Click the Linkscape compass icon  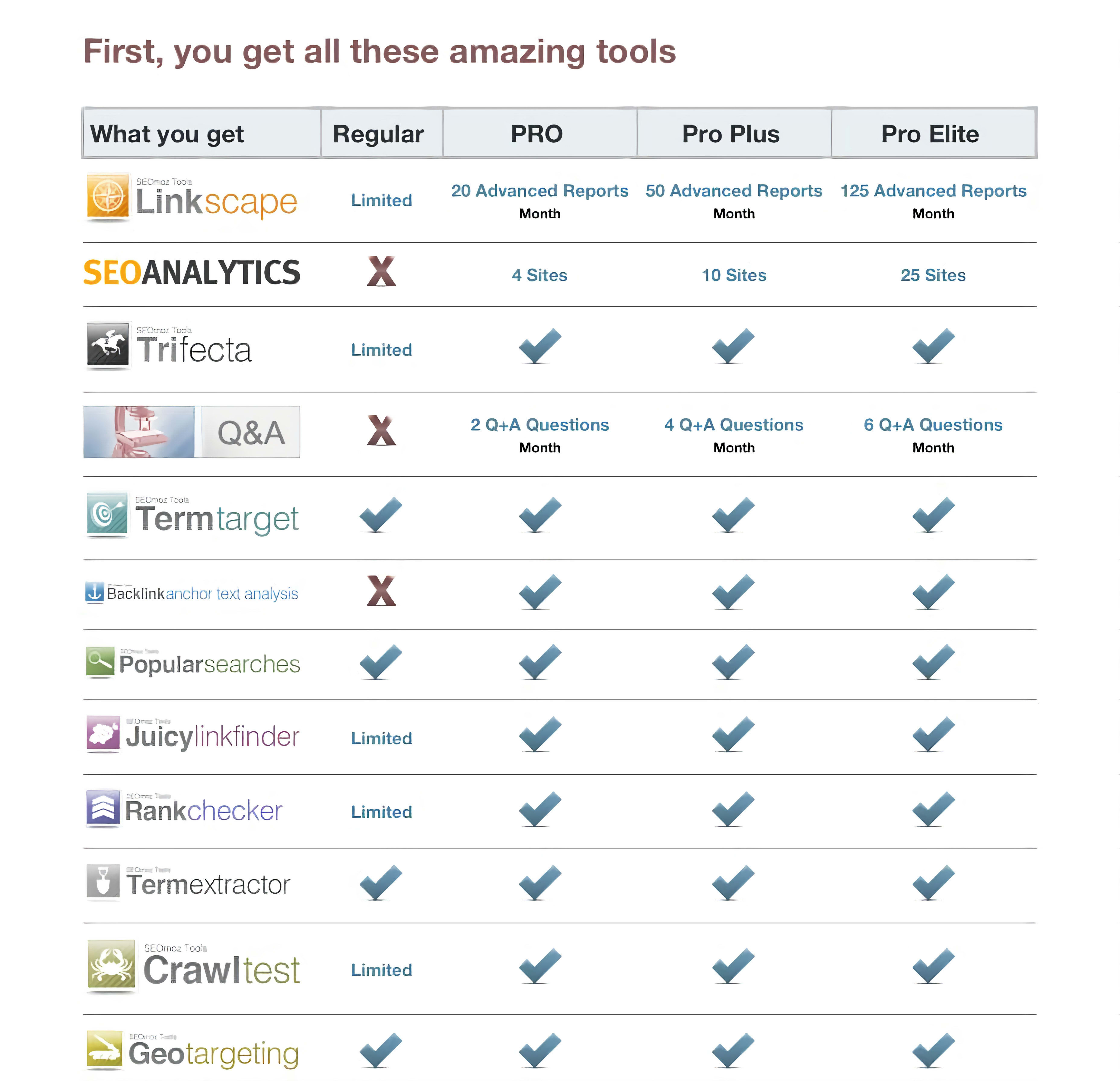[107, 197]
